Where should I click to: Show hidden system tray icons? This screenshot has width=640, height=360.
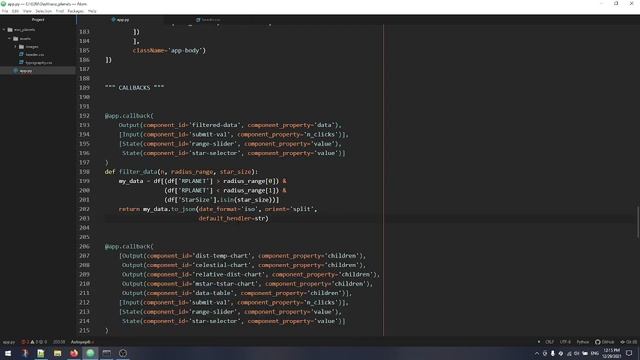[x=537, y=353]
